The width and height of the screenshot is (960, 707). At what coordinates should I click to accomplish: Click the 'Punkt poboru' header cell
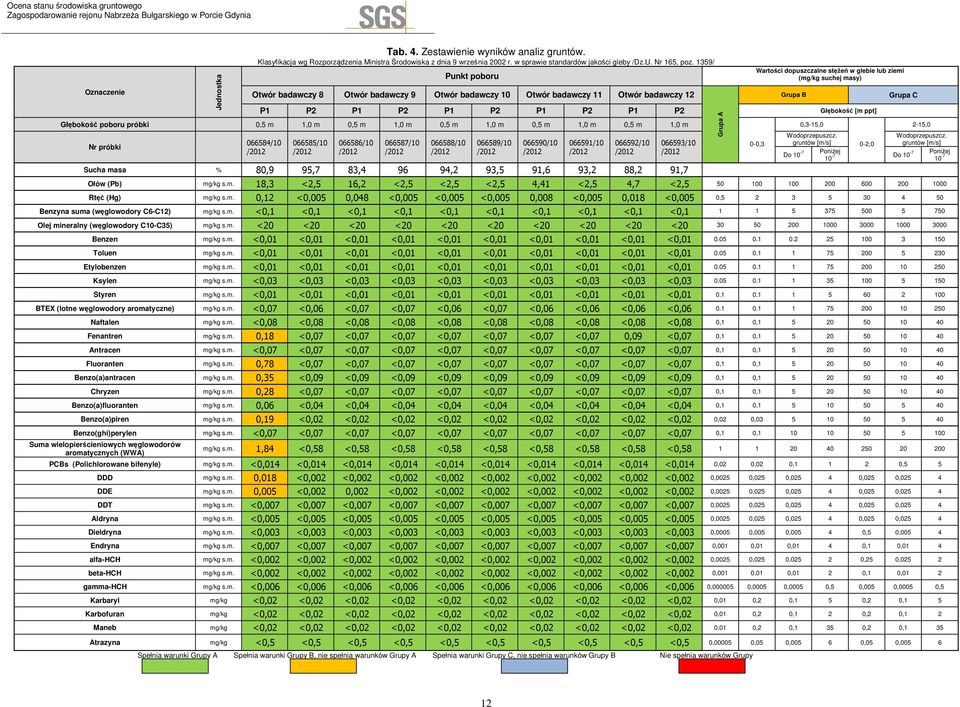[x=471, y=77]
